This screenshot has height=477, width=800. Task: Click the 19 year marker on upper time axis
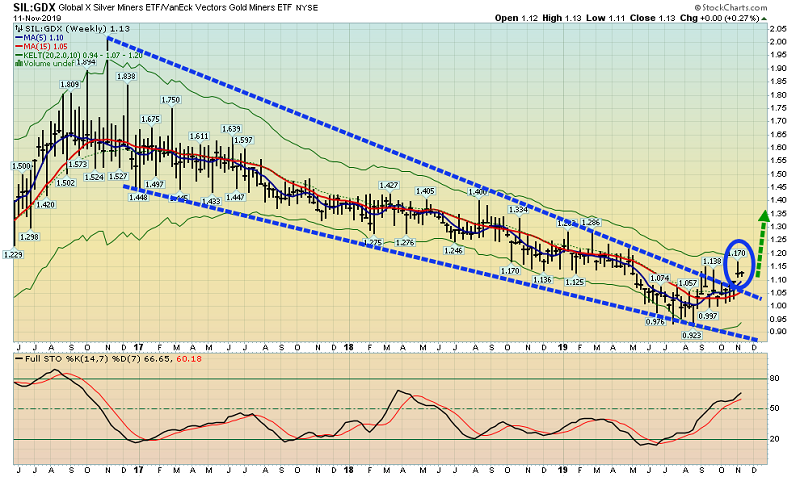(x=562, y=347)
